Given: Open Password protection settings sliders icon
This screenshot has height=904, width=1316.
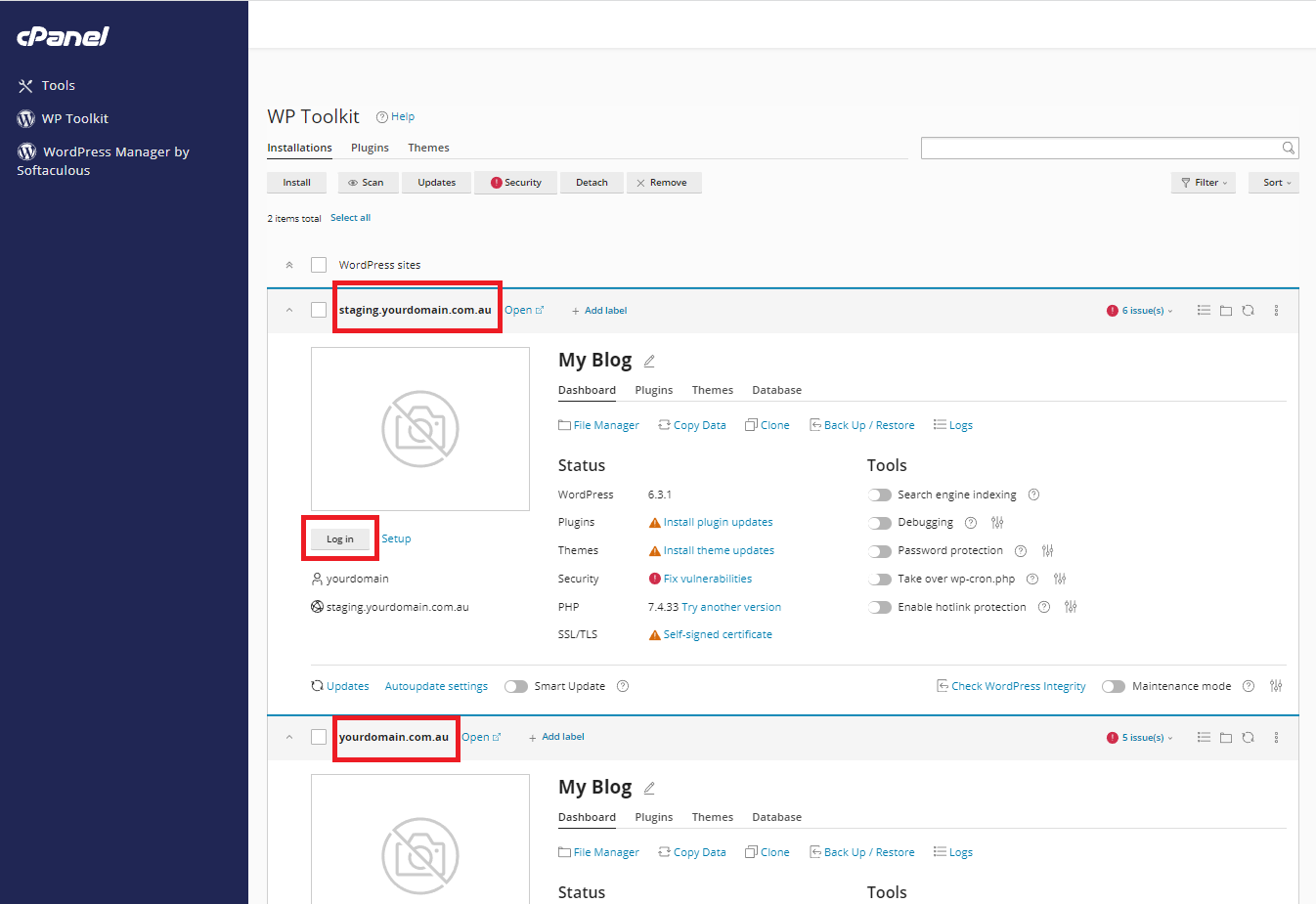Looking at the screenshot, I should tap(1047, 551).
